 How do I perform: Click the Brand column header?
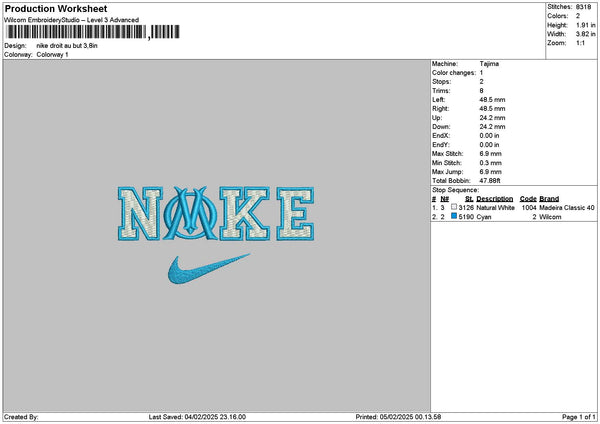[x=549, y=199]
